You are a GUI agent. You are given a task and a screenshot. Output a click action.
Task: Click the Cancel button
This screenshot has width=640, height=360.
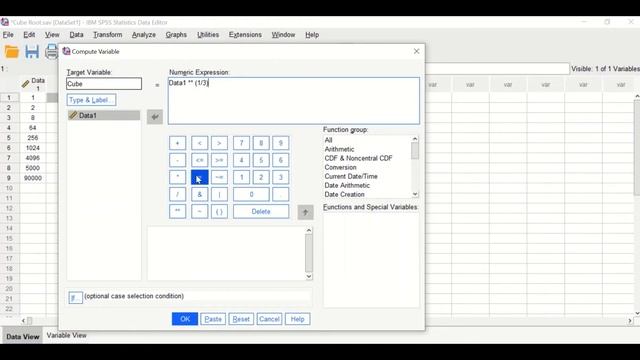pos(269,319)
